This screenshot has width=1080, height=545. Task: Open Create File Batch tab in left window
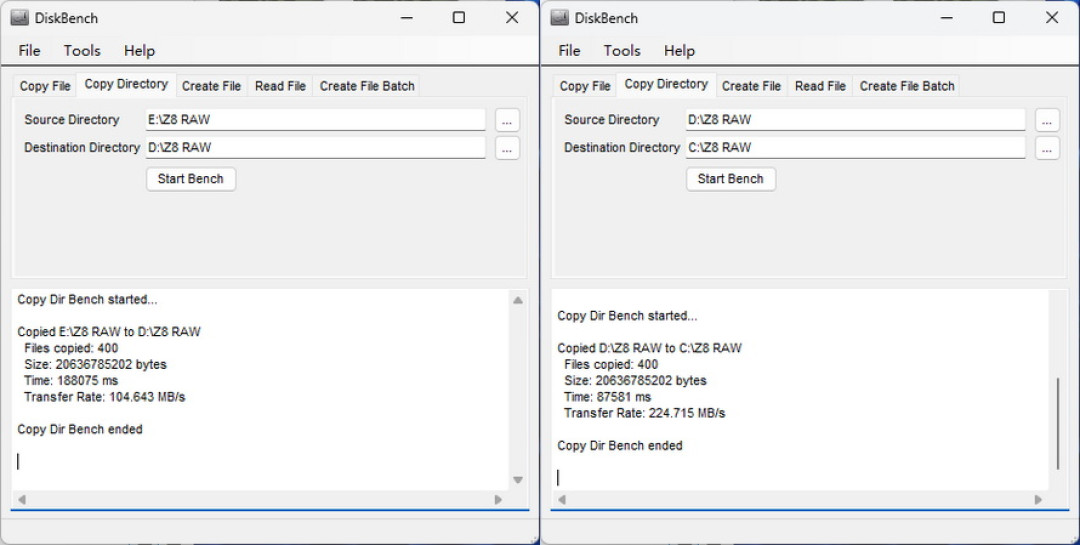coord(367,86)
